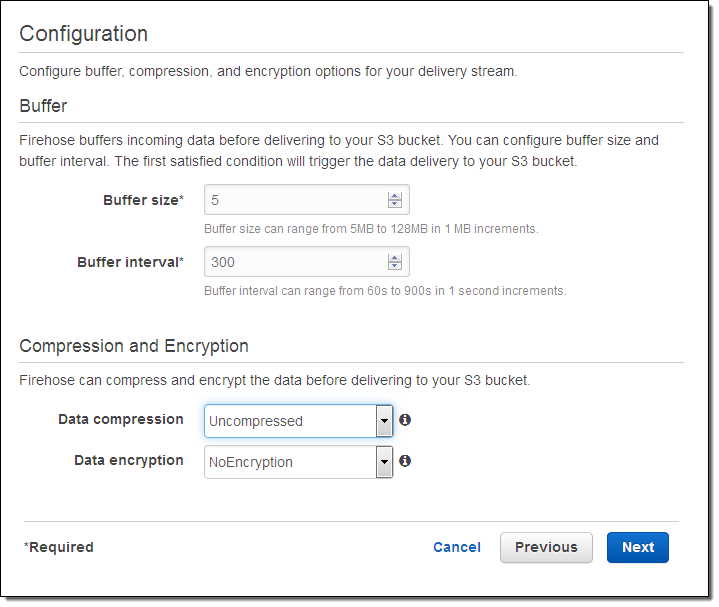The image size is (719, 607).
Task: Decrease Buffer size with down arrow
Action: [x=394, y=204]
